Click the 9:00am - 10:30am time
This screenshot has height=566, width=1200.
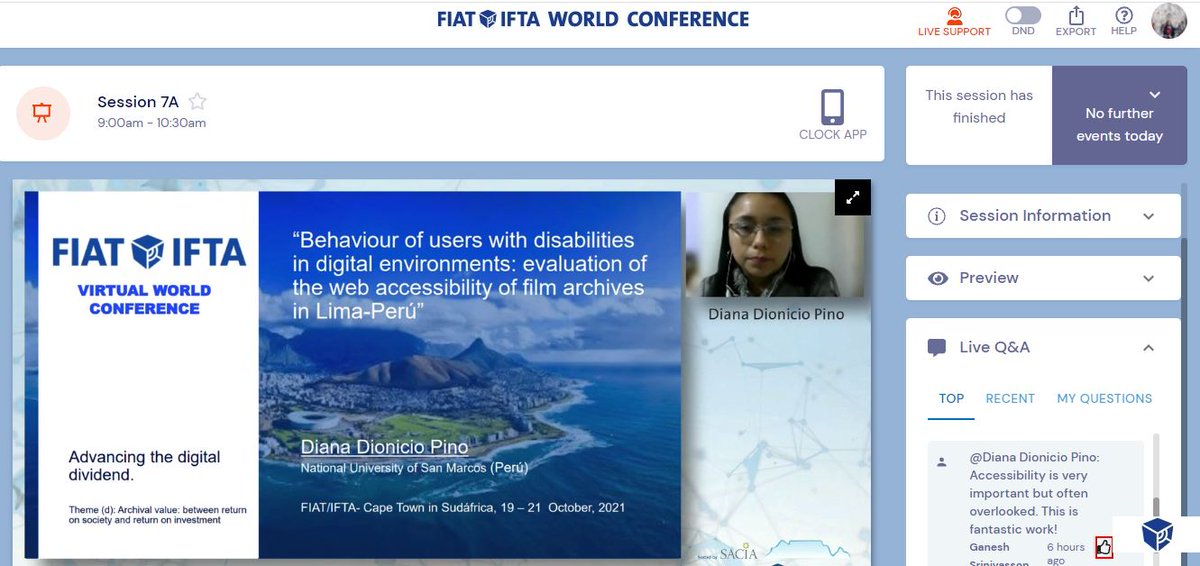152,123
